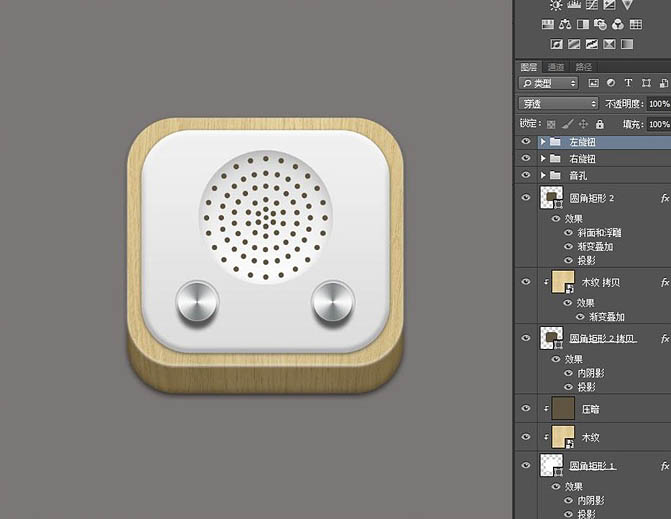Switch to the 路径 tab
Viewport: 671px width, 519px height.
583,67
